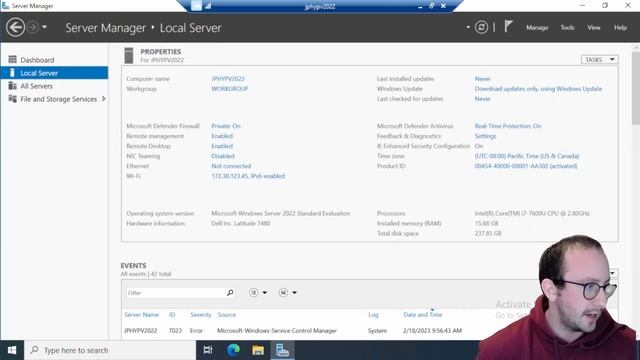Click the forward navigation arrow
640x360 pixels.
(33, 27)
